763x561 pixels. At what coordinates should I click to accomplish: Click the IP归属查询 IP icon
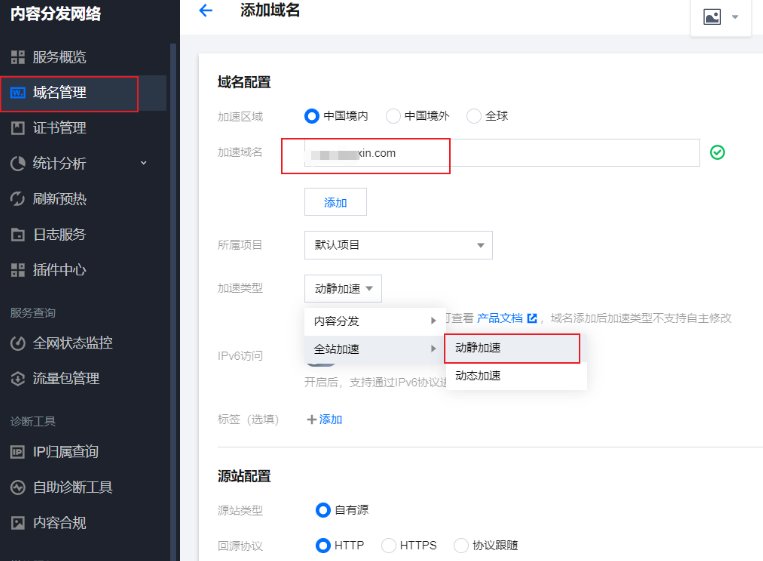point(18,452)
